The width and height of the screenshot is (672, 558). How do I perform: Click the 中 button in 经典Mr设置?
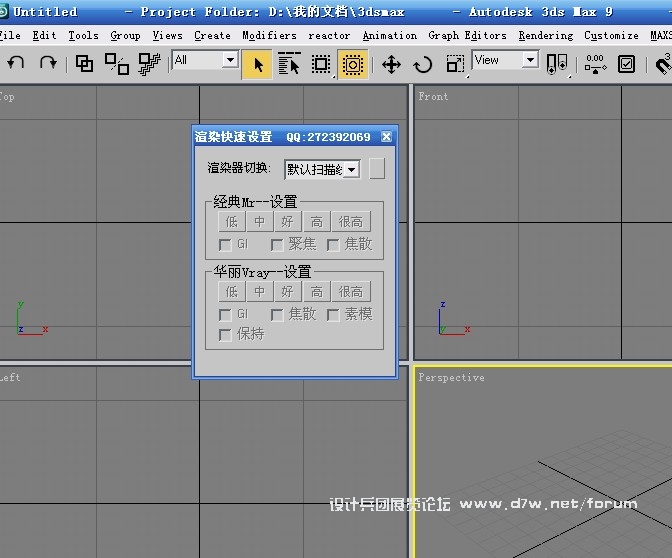click(259, 222)
